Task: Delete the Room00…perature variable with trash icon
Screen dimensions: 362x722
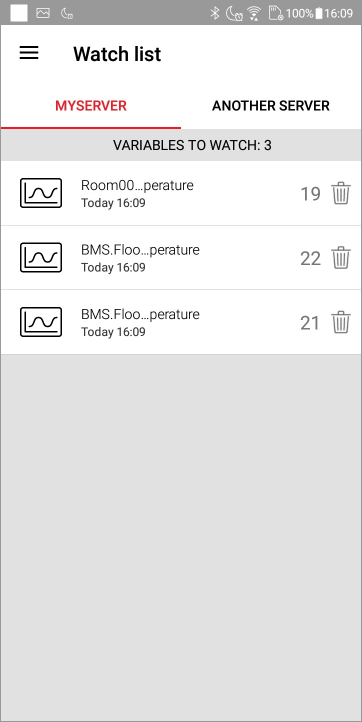Action: 341,193
